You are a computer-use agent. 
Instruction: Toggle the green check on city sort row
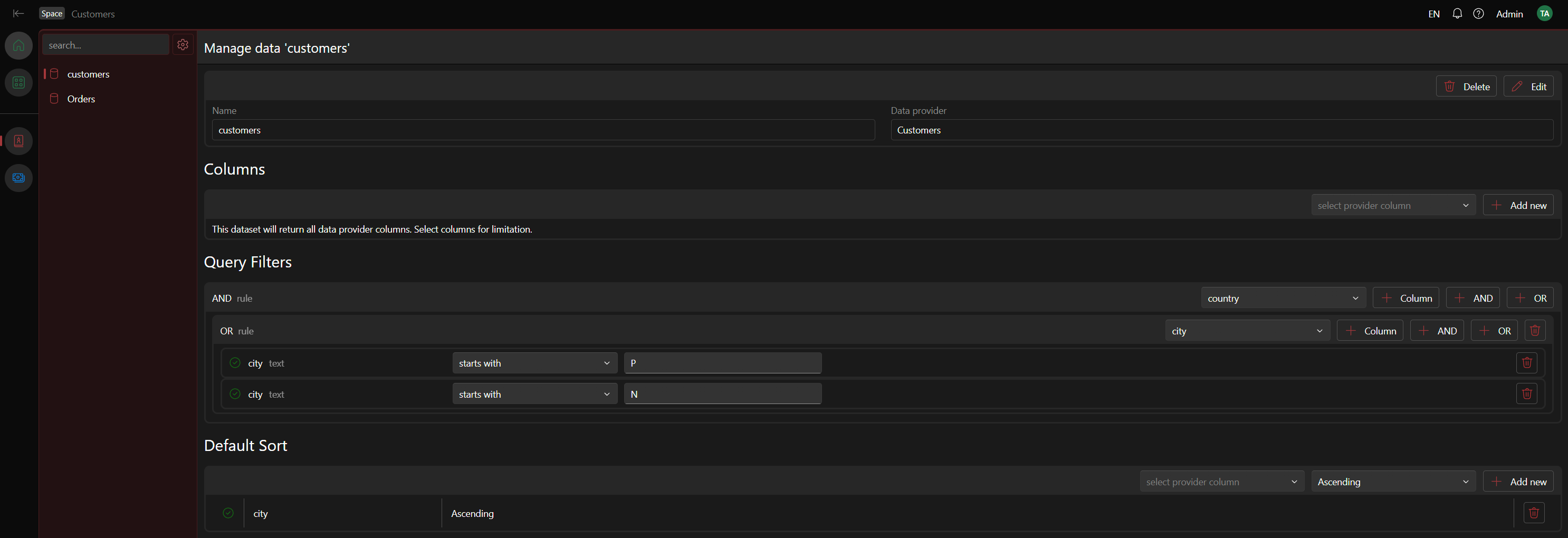tap(228, 513)
